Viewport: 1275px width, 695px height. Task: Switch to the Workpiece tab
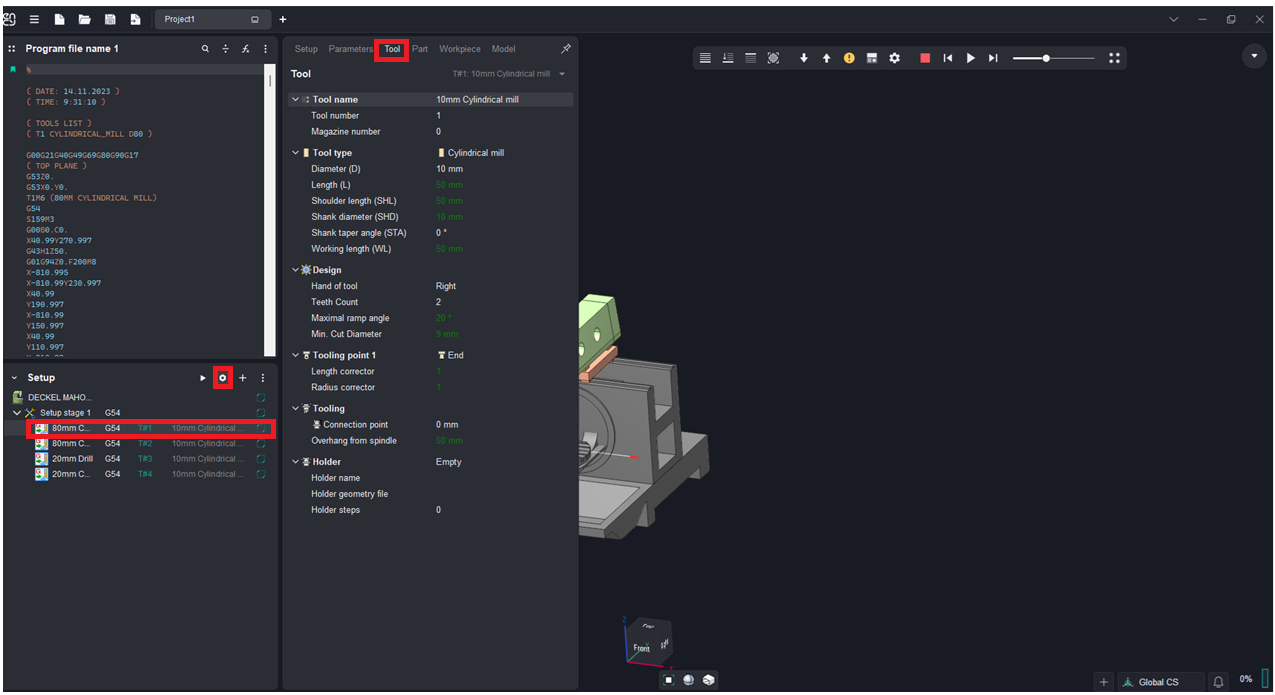[x=459, y=49]
